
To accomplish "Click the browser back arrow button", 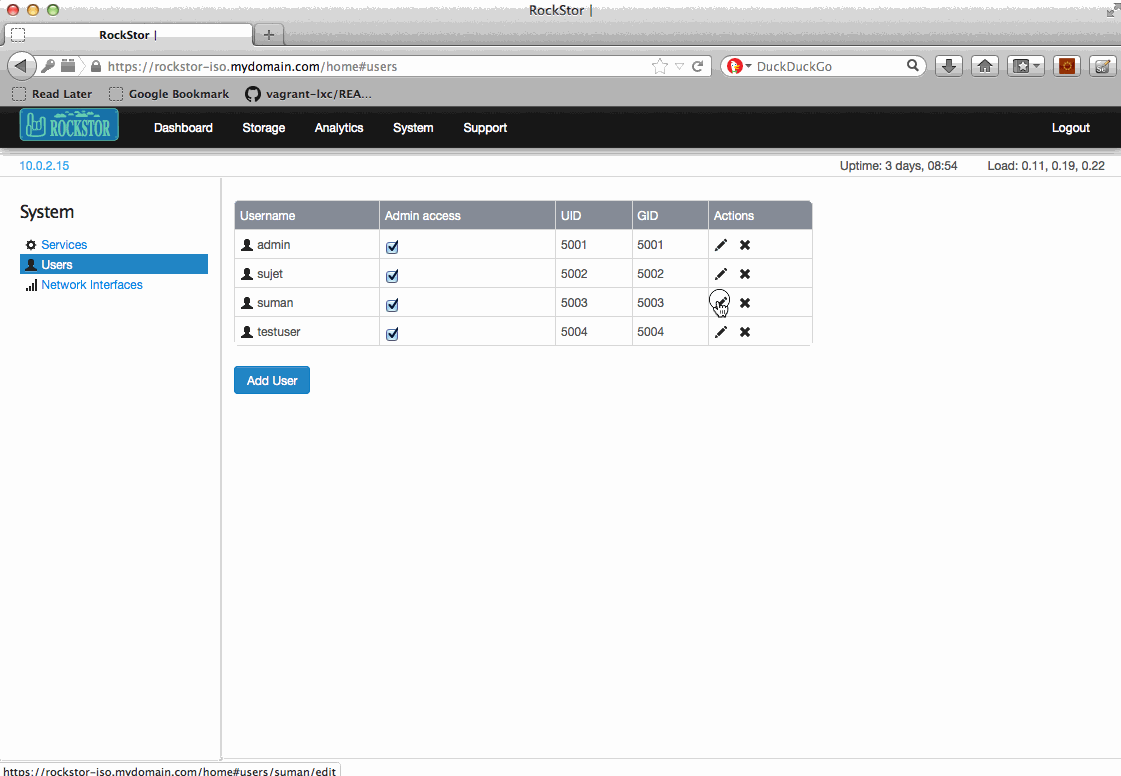I will 21,67.
